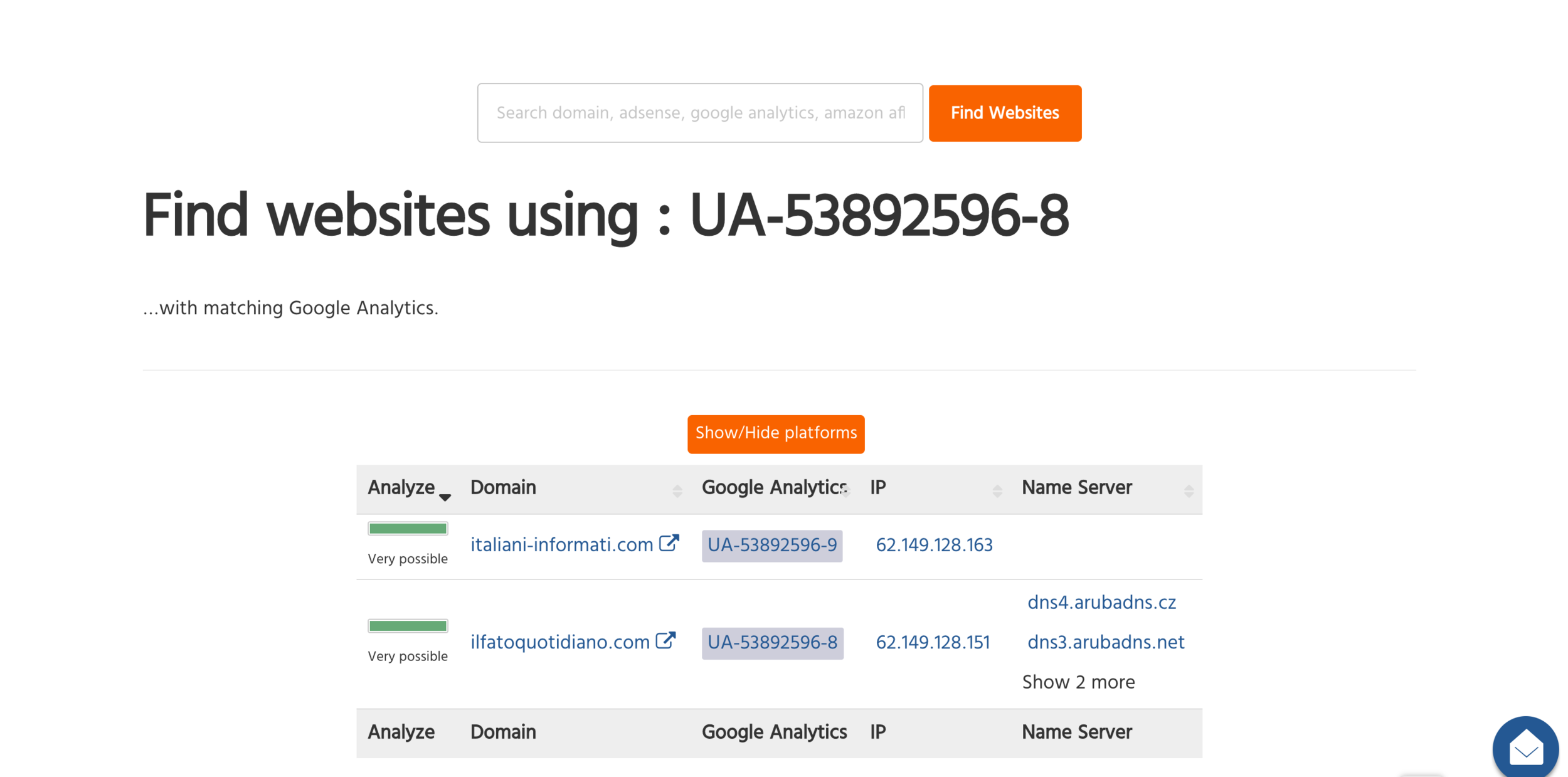Screen dimensions: 1568x777
Task: Click green probability bar for ilfatoquotidiano.com
Action: pyautogui.click(x=408, y=625)
